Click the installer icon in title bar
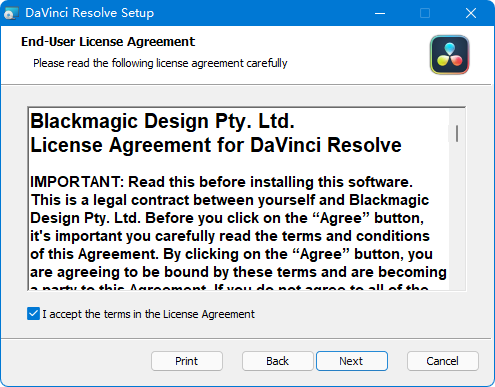The height and width of the screenshot is (387, 495). pyautogui.click(x=11, y=13)
